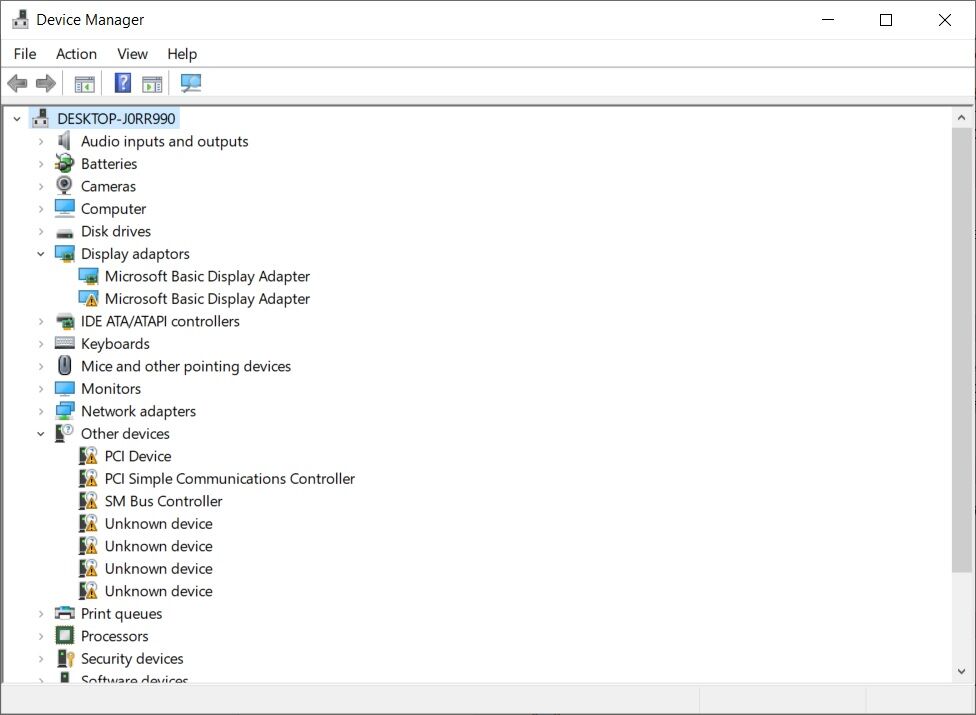This screenshot has width=976, height=715.
Task: Select the Disk drives label
Action: (116, 231)
